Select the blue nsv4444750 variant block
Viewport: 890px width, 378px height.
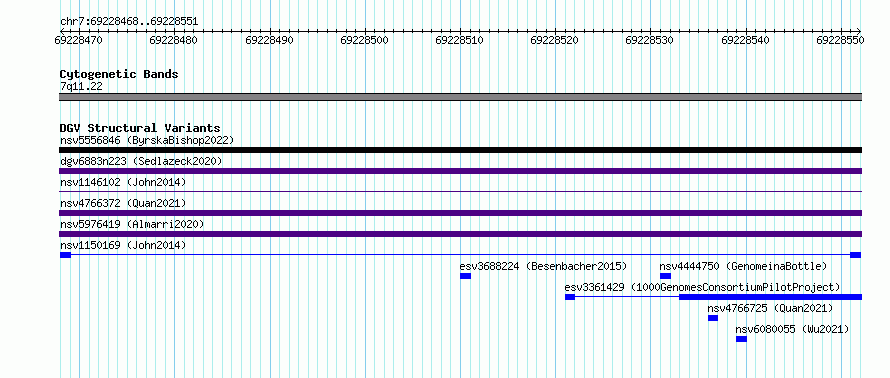[665, 276]
